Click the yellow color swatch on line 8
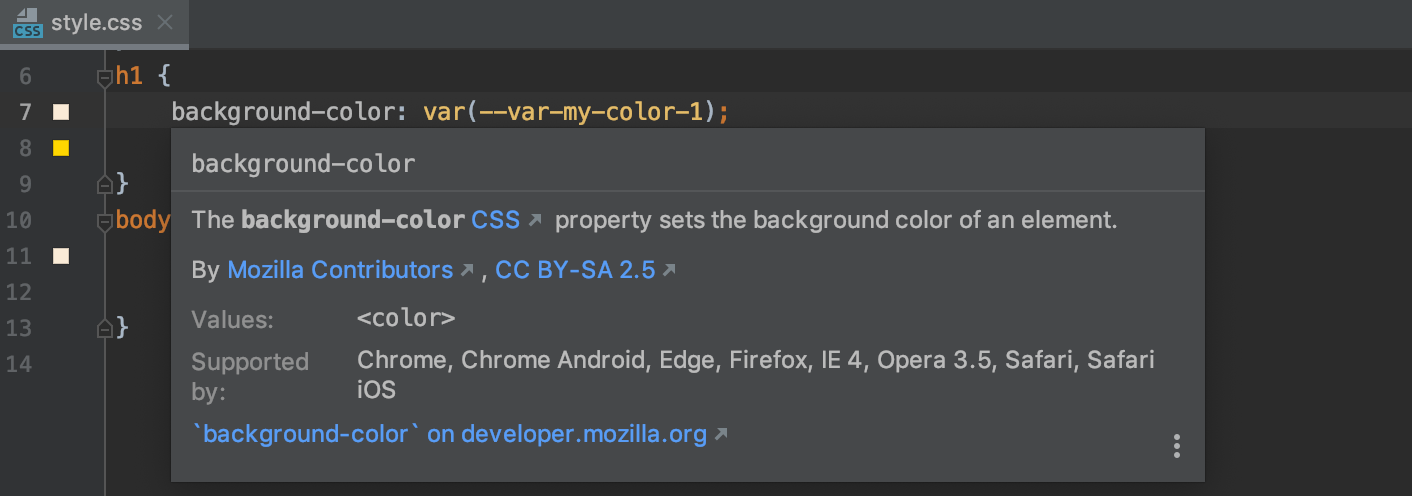The width and height of the screenshot is (1412, 496). tap(61, 148)
